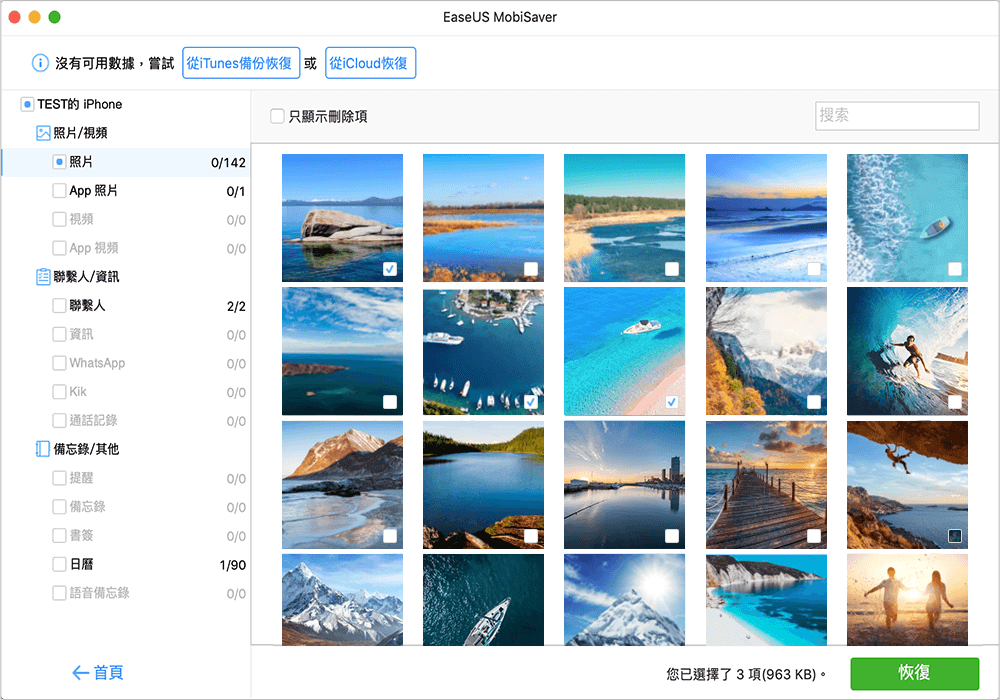Check the 聯繫人 checkbox

pyautogui.click(x=57, y=305)
